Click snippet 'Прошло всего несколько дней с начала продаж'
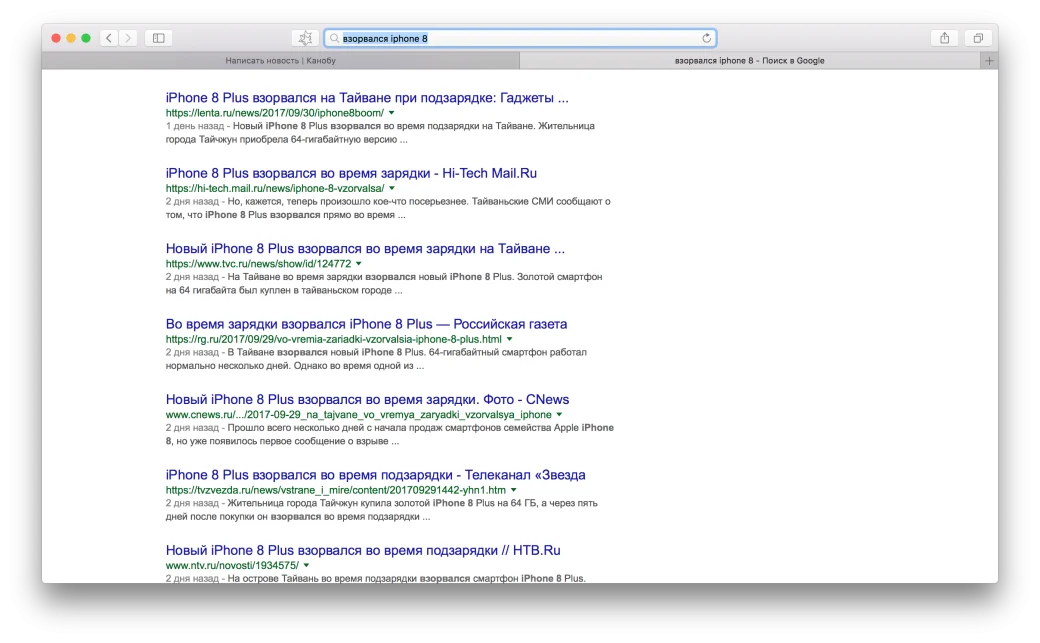The image size is (1040, 643). point(390,434)
